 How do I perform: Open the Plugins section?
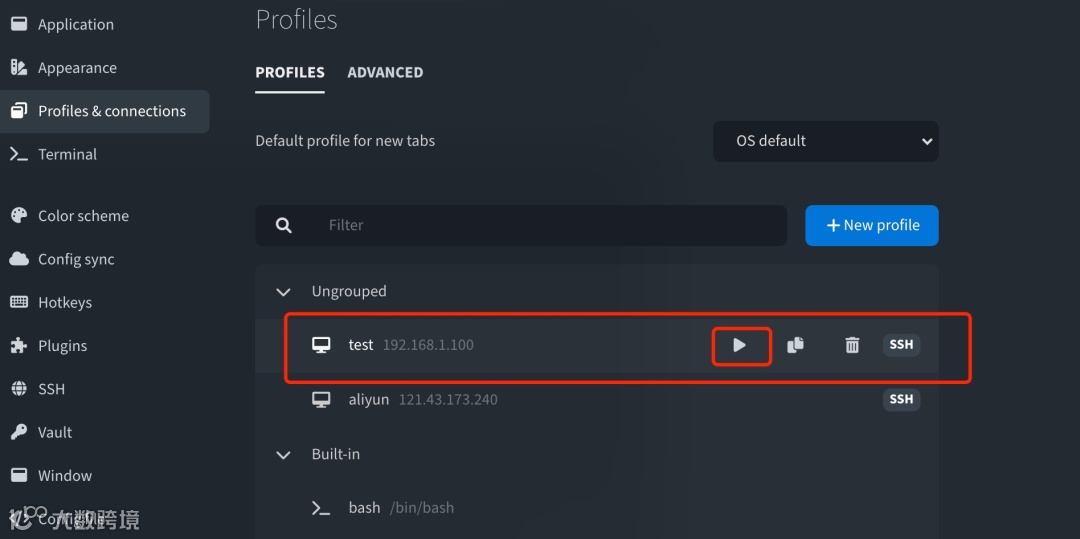coord(62,346)
